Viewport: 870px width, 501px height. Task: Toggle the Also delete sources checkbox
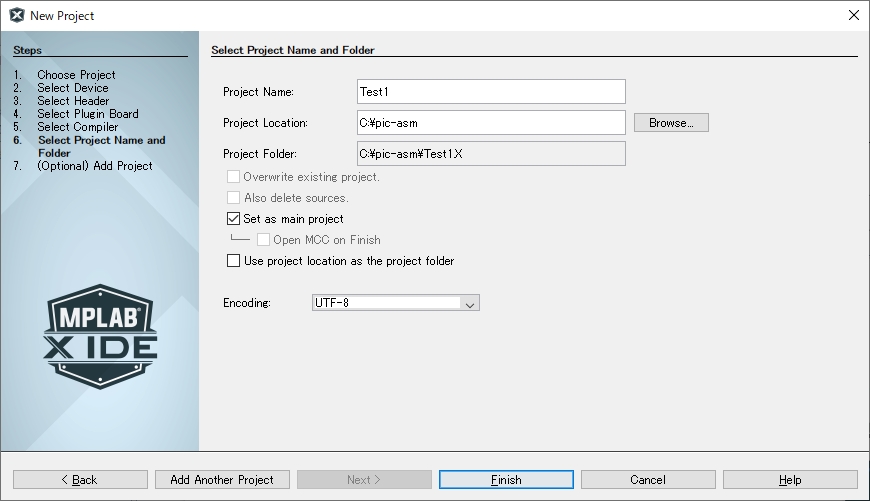[234, 198]
